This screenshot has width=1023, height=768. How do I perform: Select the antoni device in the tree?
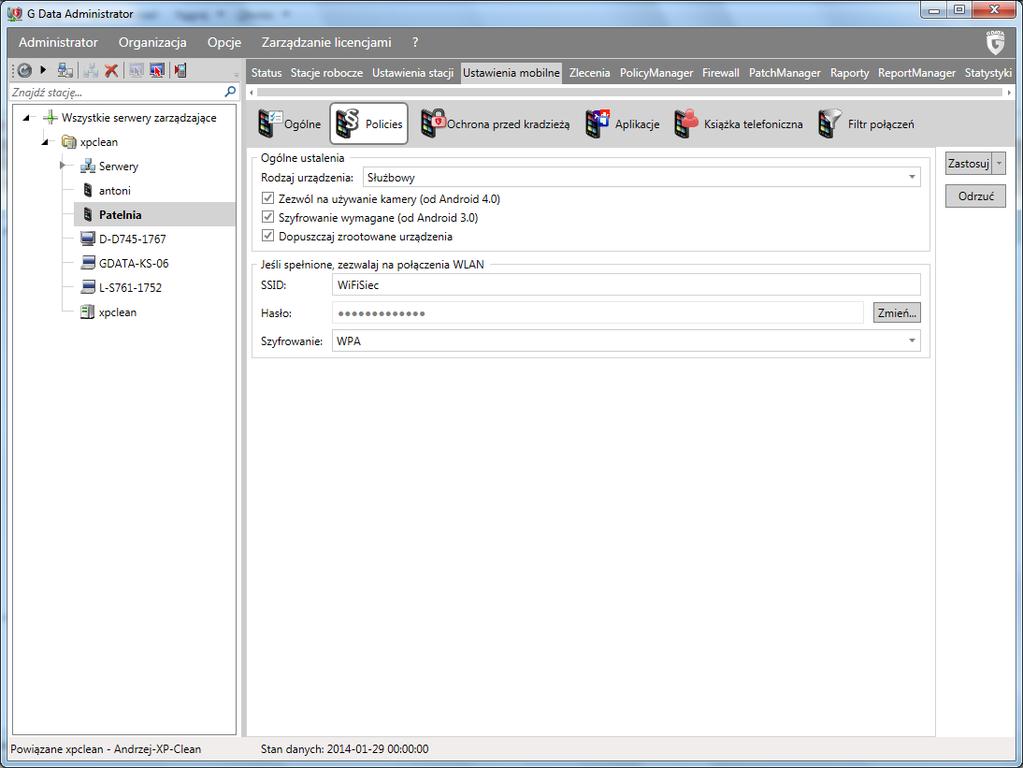(115, 191)
